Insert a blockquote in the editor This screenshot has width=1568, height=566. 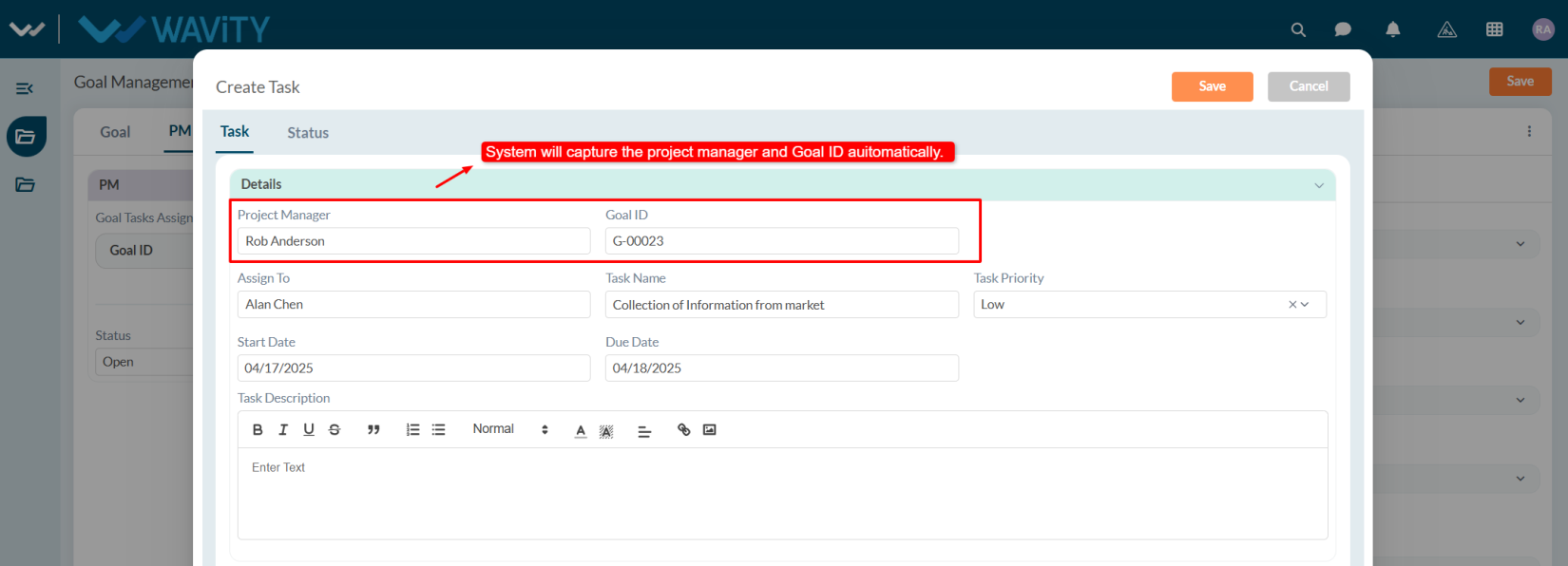coord(373,429)
